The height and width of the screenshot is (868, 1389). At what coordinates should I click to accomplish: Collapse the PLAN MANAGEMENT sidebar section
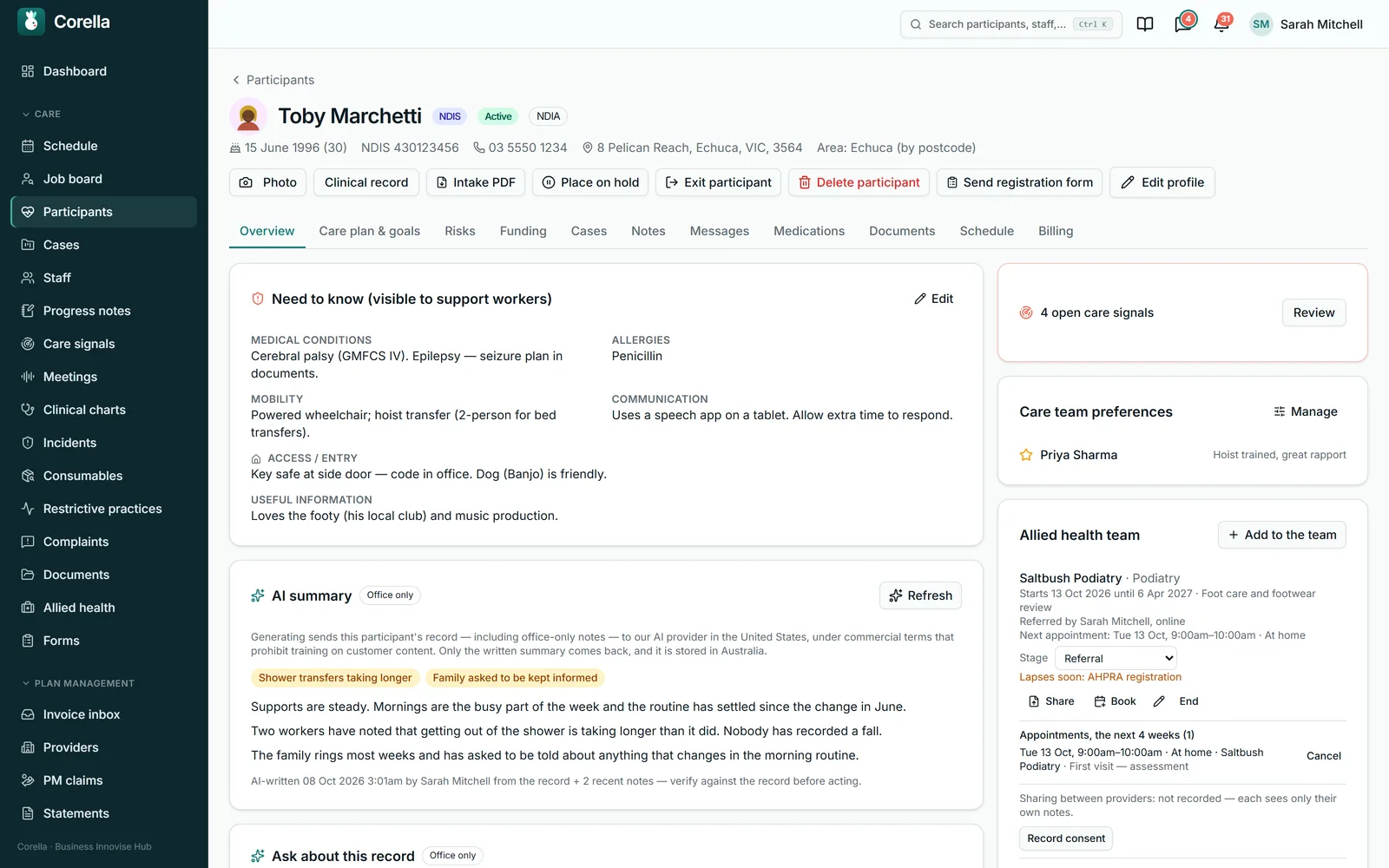[x=78, y=683]
